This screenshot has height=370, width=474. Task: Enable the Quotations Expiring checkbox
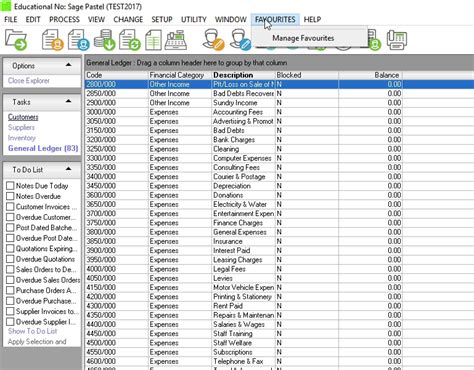point(10,248)
